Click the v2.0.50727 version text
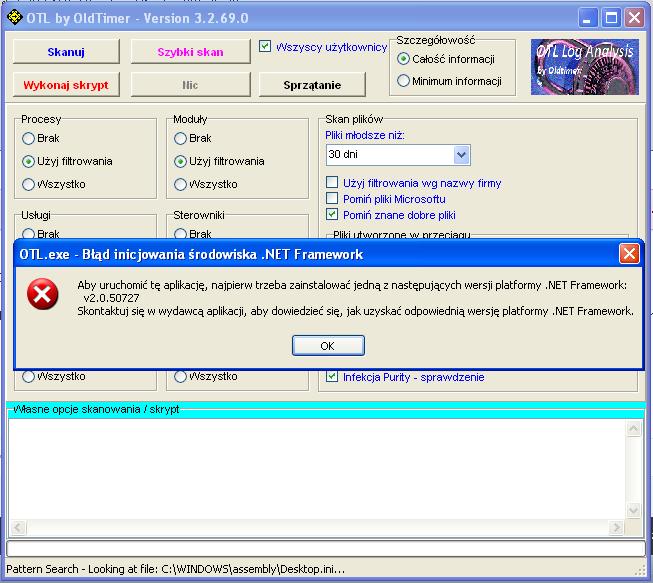The width and height of the screenshot is (653, 583). point(111,298)
